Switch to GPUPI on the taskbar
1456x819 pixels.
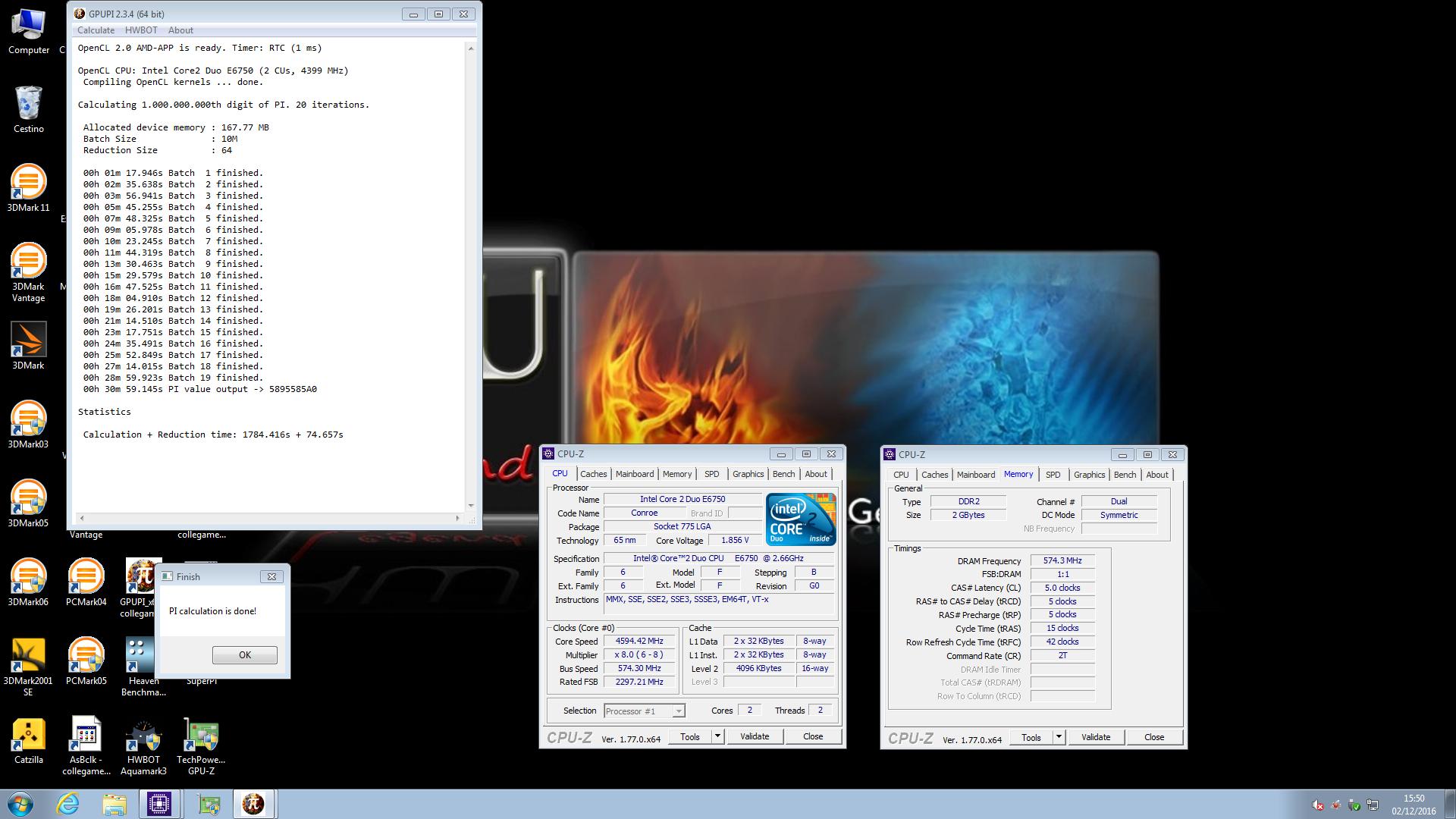click(253, 804)
